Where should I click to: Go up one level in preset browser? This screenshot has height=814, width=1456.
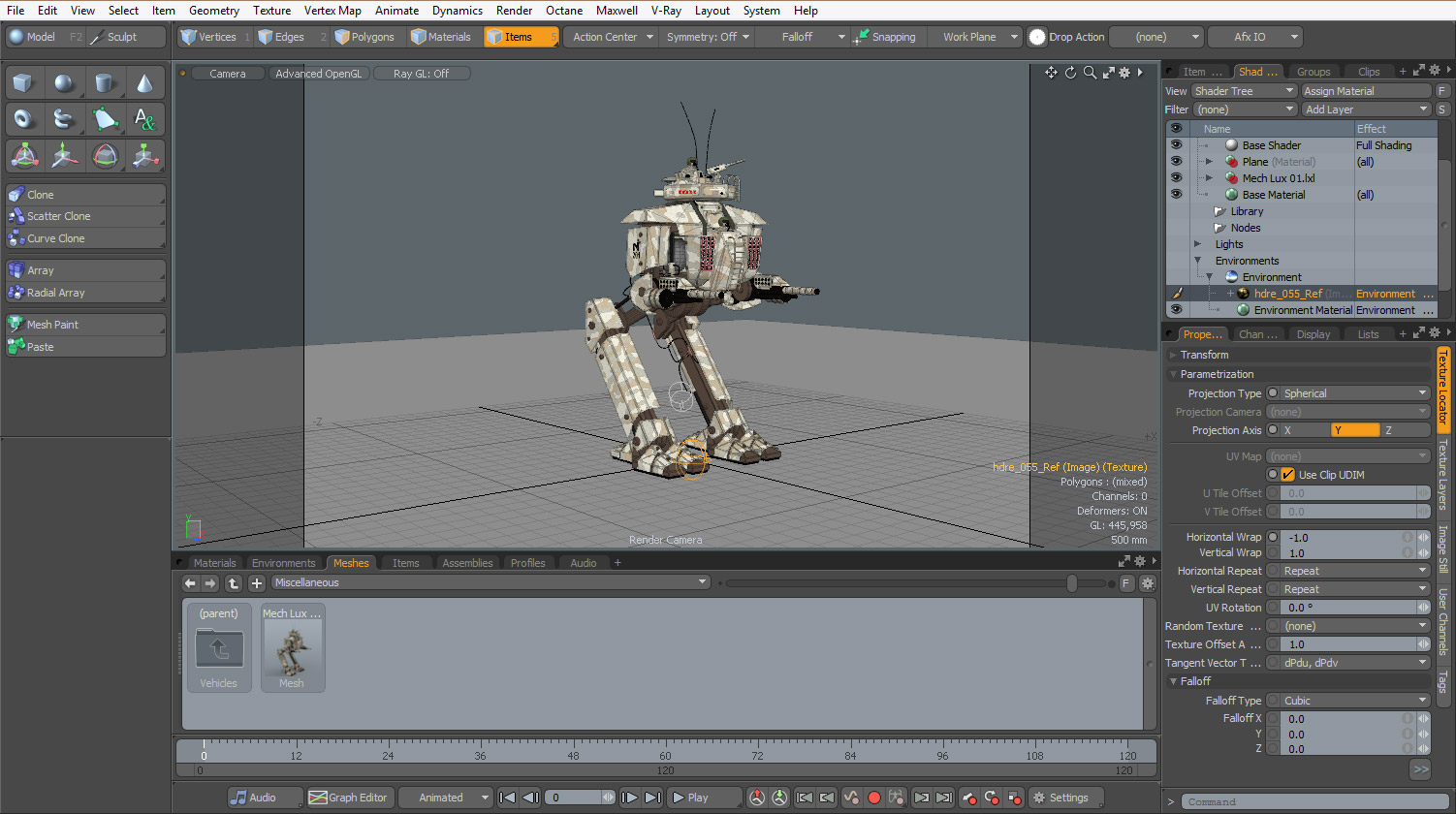pyautogui.click(x=233, y=582)
